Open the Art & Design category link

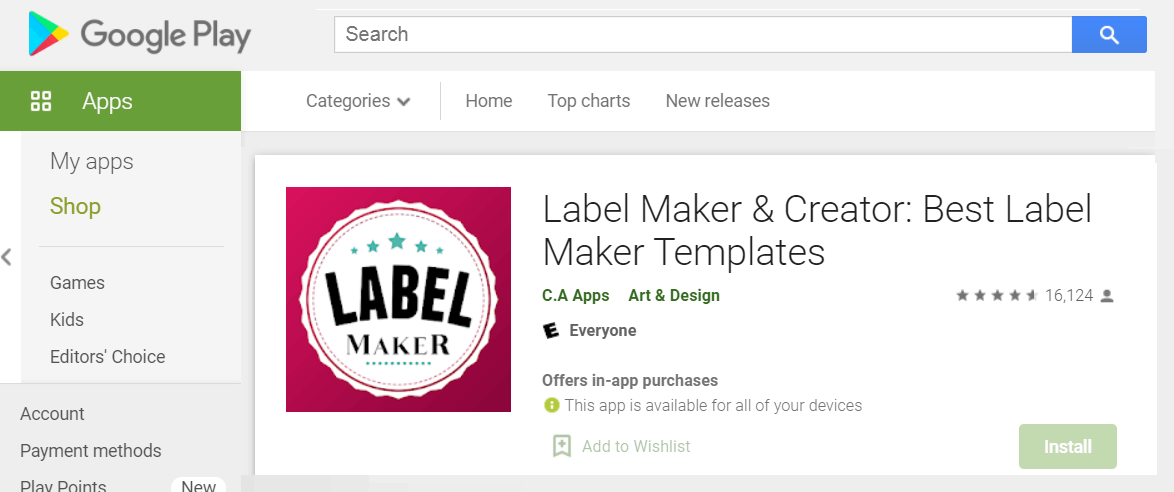(x=674, y=296)
